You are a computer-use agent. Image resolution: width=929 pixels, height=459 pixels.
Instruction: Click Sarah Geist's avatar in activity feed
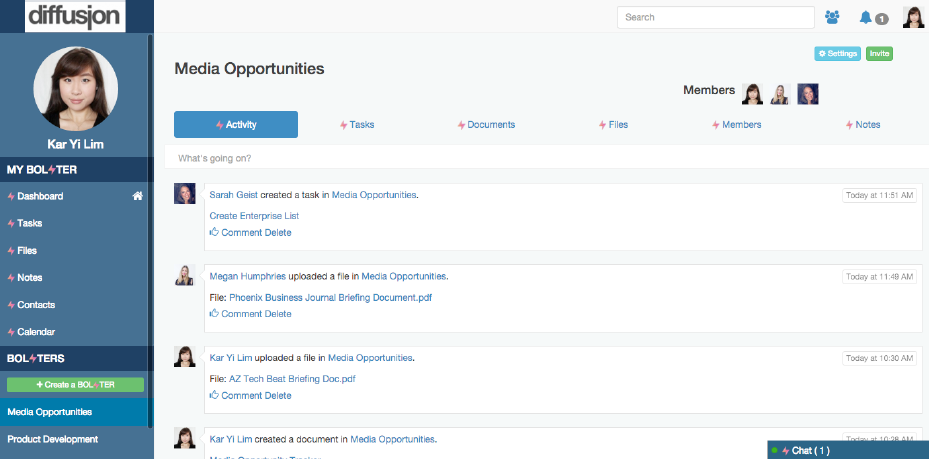185,194
